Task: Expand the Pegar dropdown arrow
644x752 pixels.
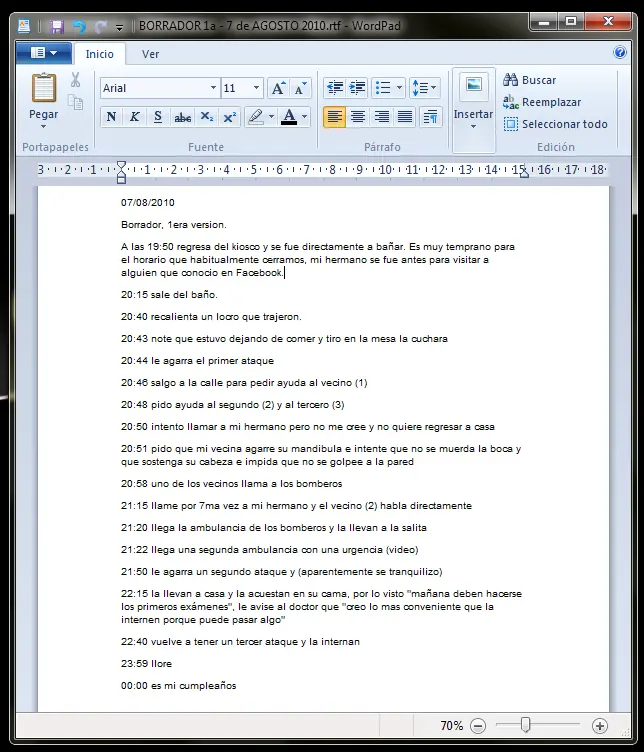Action: [44, 127]
